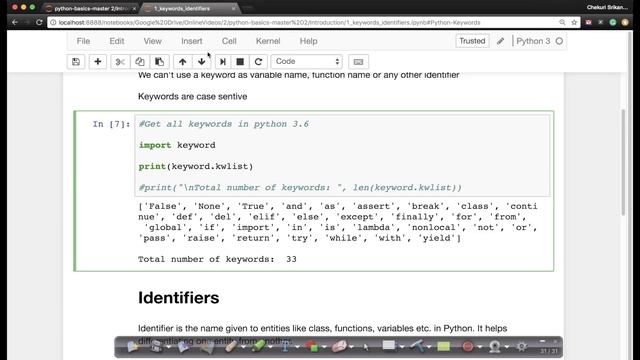The image size is (640, 360).
Task: Click the Chekuri Srikan profile name
Action: coord(607,7)
